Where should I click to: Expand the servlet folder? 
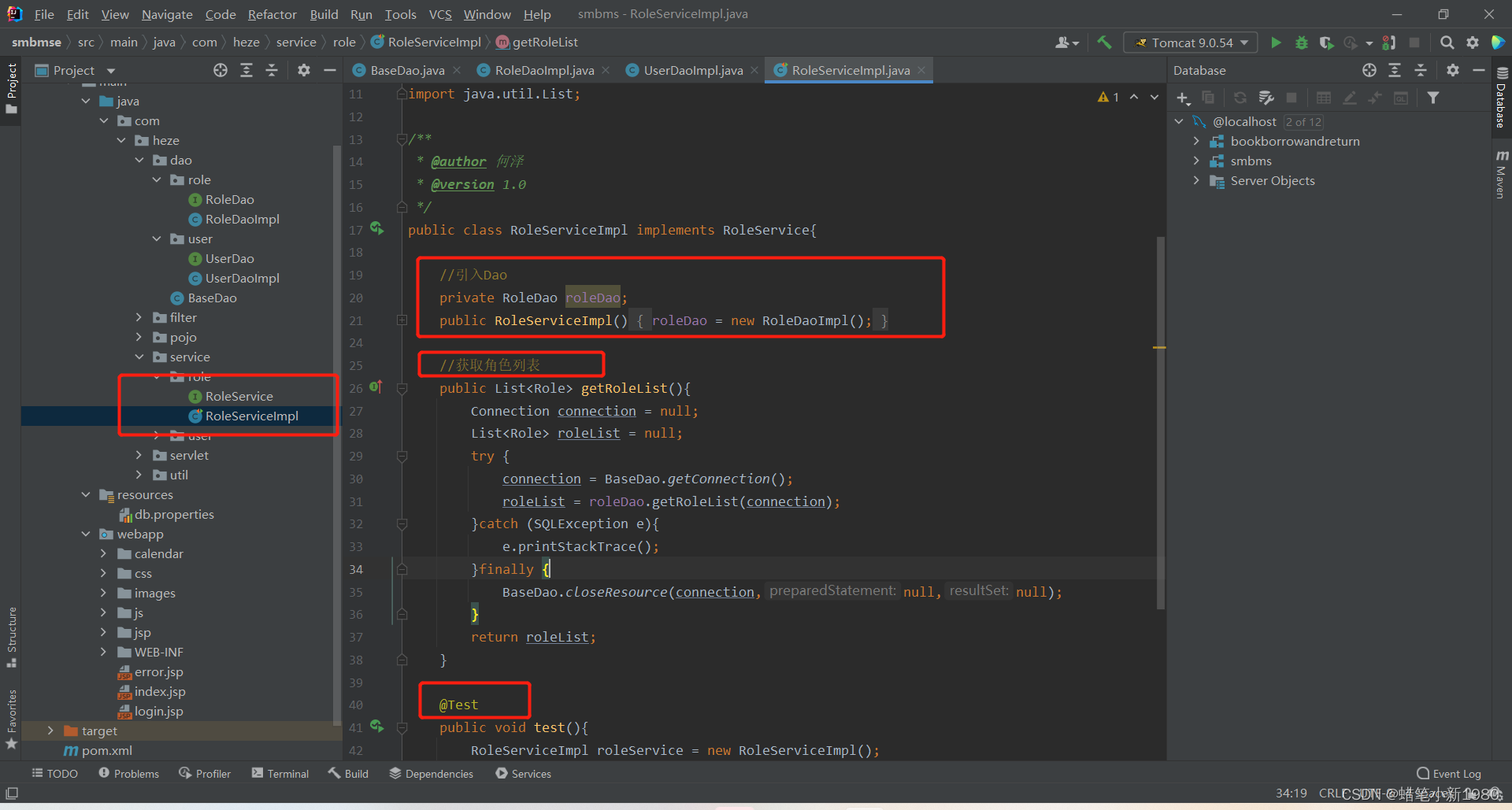139,455
